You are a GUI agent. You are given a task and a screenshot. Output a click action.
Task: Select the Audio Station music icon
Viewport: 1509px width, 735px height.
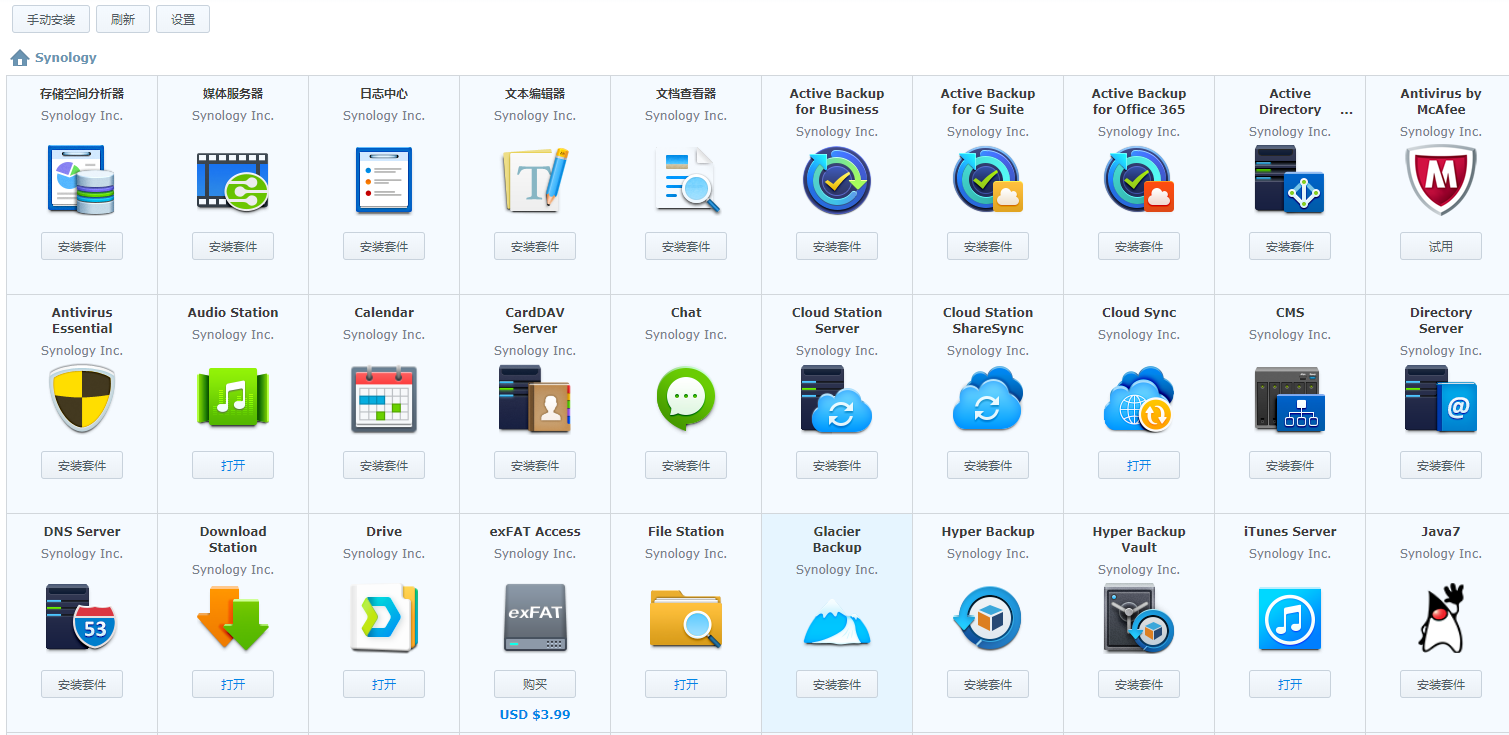pos(233,399)
